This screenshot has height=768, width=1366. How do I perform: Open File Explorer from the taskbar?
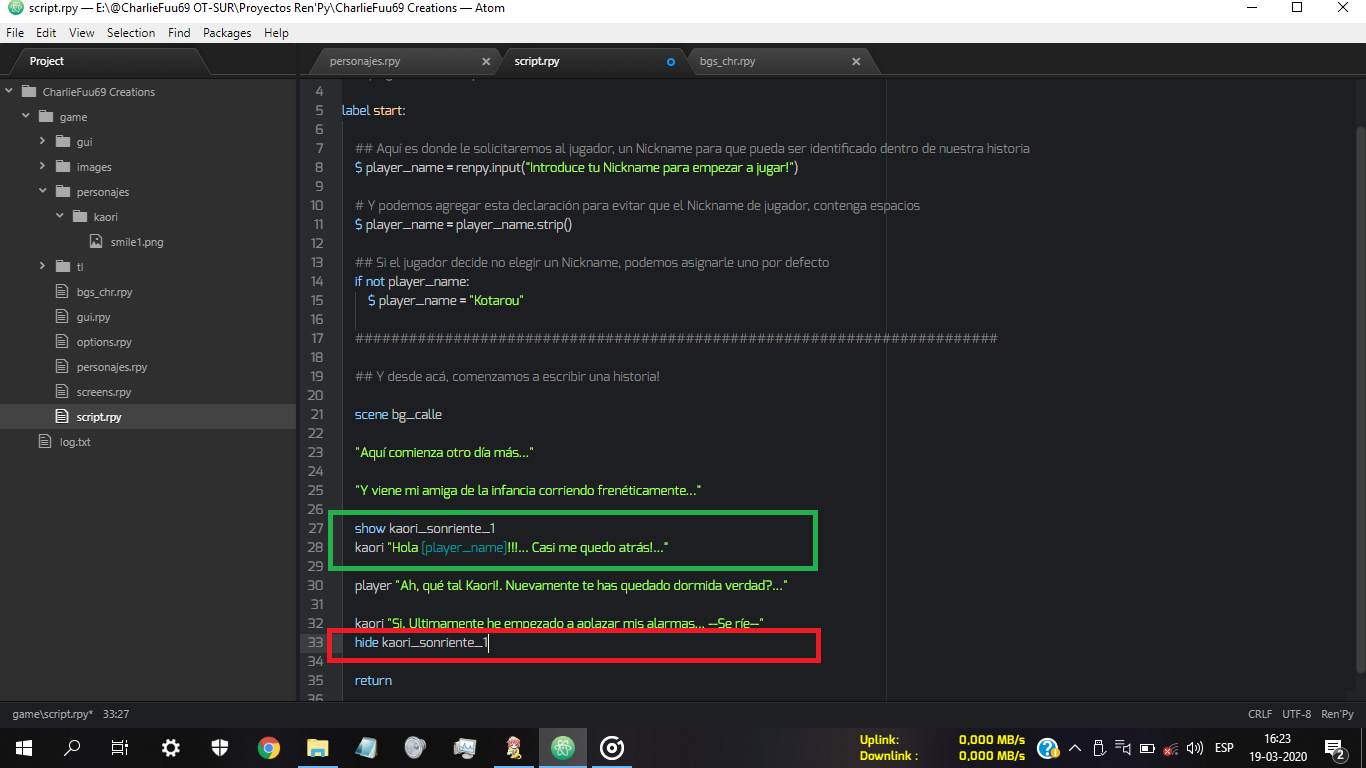pos(317,747)
